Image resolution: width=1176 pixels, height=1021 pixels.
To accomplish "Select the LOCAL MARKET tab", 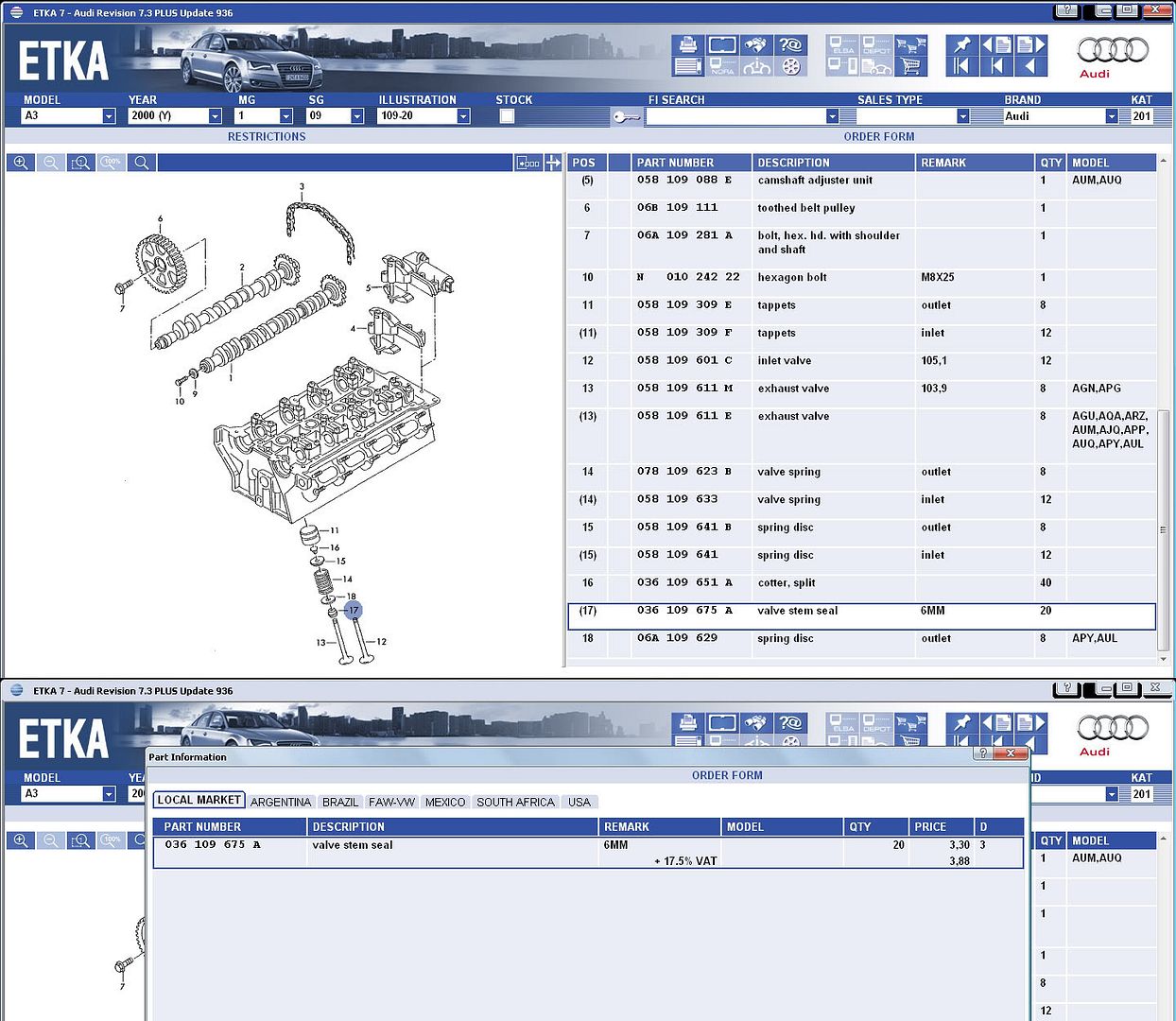I will (x=199, y=800).
